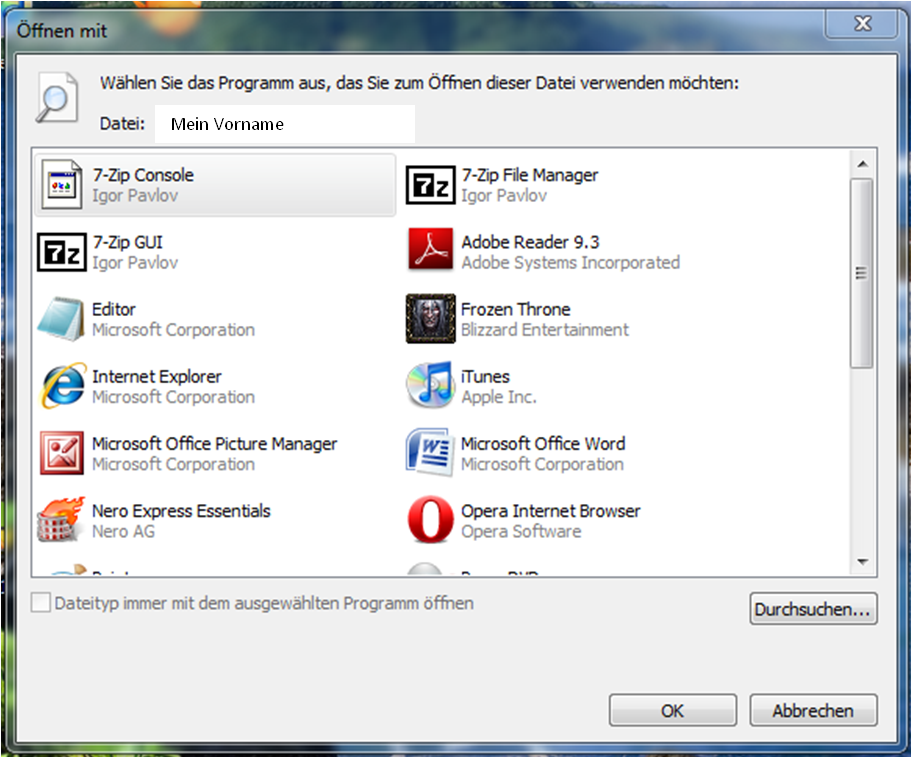Select the 'Internet Explorer' name text

click(x=156, y=377)
